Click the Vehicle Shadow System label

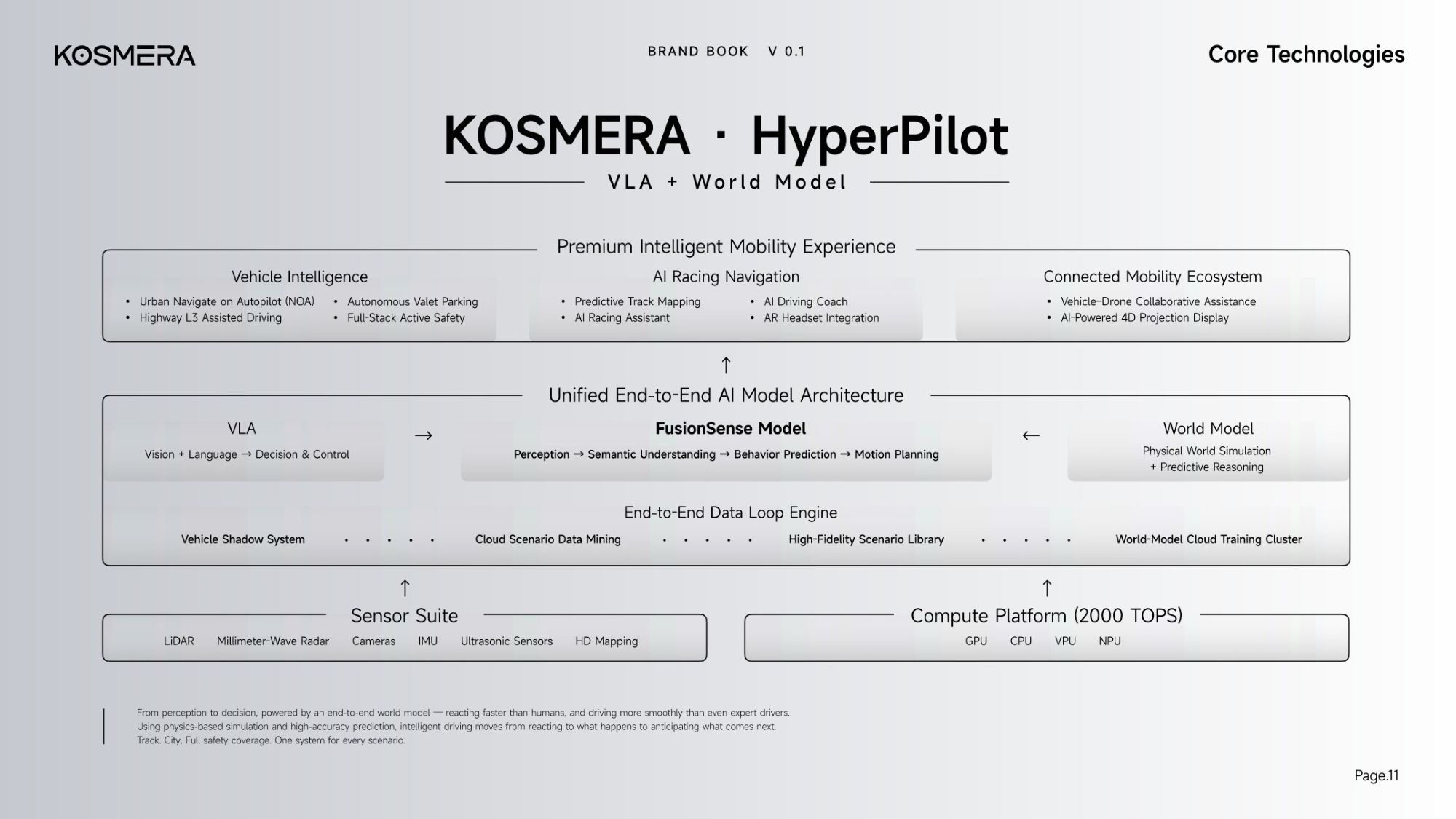coord(243,539)
